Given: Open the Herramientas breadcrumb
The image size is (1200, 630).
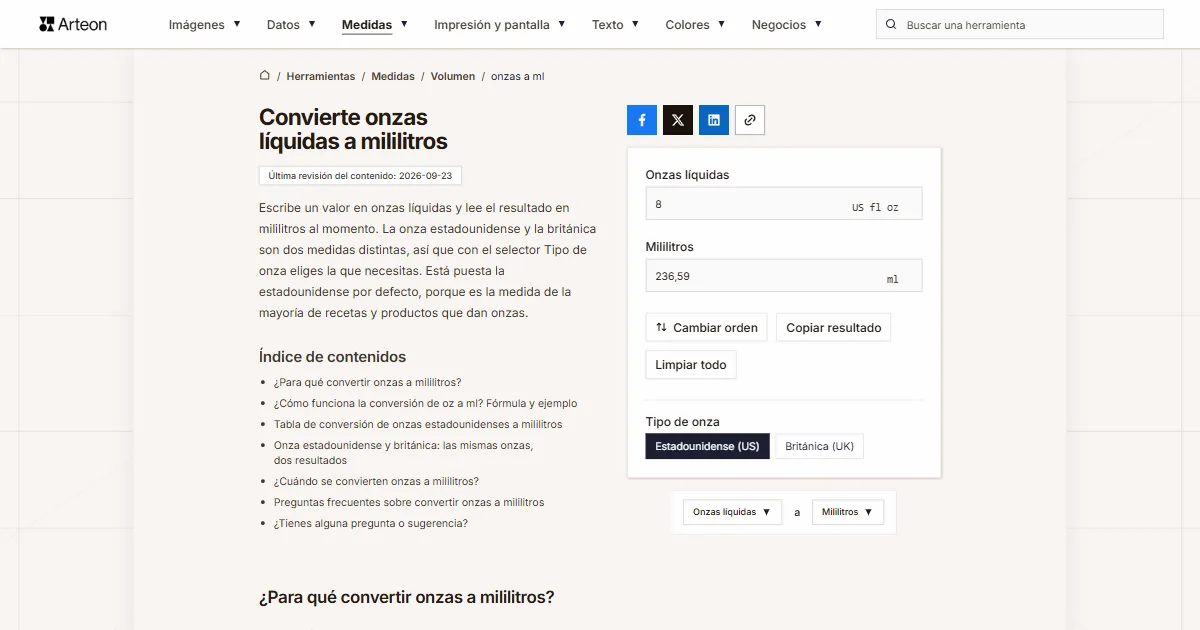Looking at the screenshot, I should click(320, 76).
